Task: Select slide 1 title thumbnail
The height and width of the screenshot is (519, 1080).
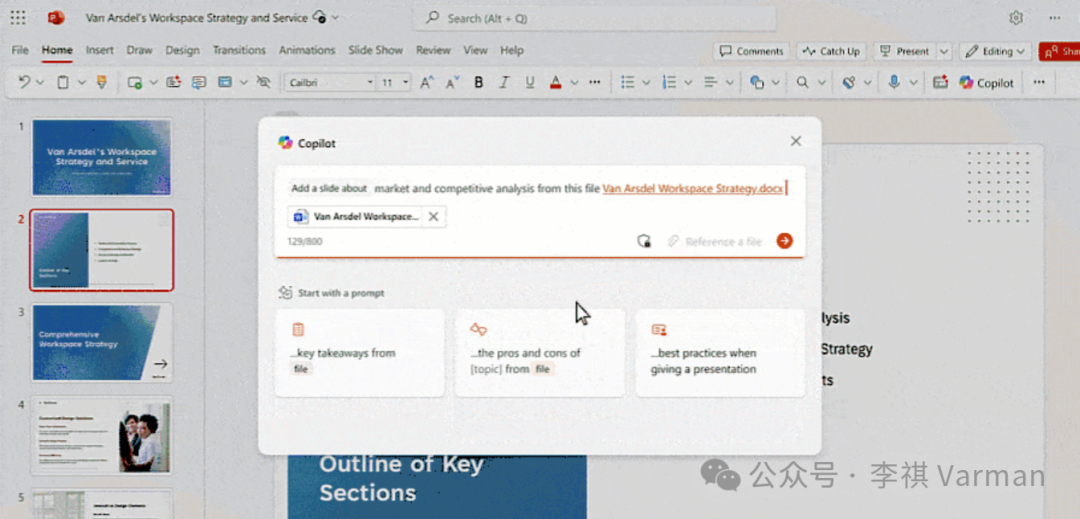Action: pos(102,158)
